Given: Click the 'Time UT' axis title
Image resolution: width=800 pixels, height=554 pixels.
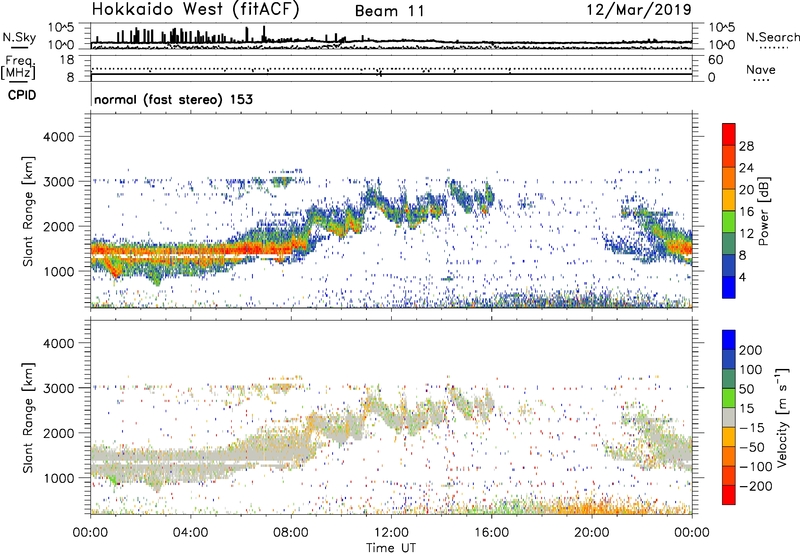Looking at the screenshot, I should pos(391,548).
